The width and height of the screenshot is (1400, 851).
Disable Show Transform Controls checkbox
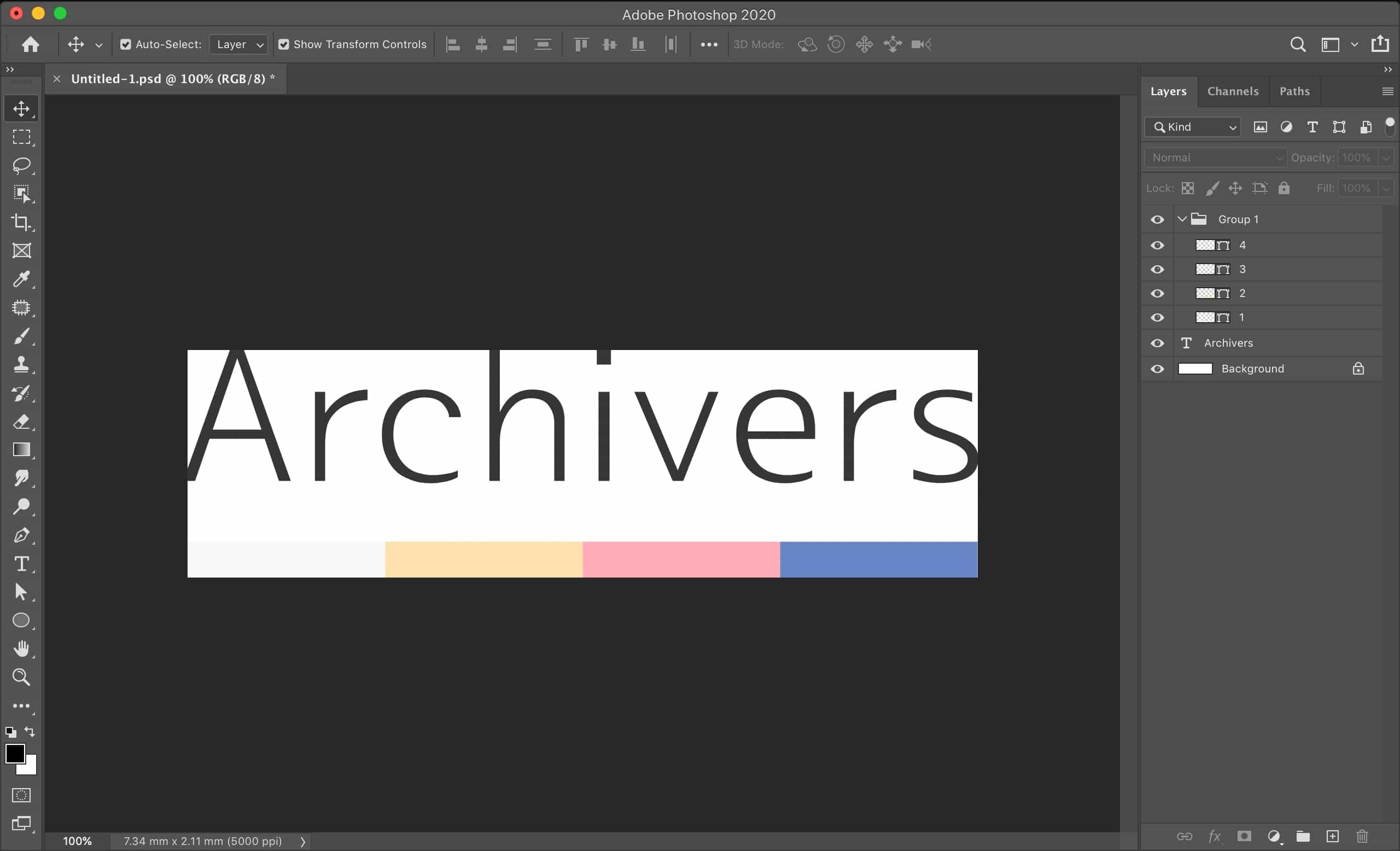pos(283,44)
